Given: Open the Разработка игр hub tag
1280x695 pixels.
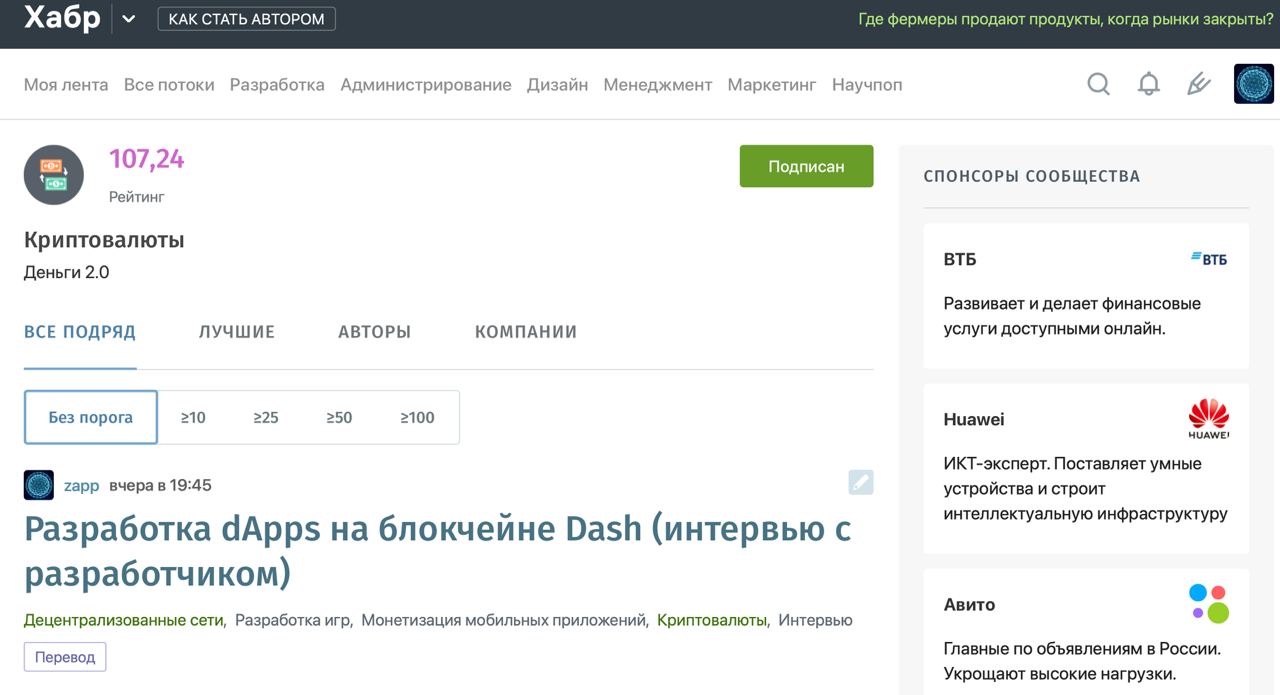Looking at the screenshot, I should point(293,620).
